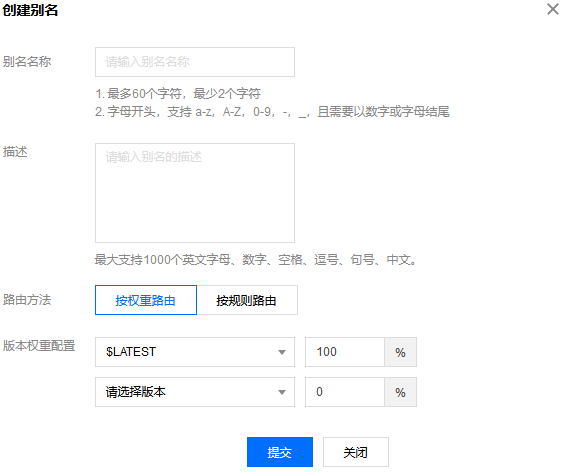Expand the 请选择版本 version selector
The height and width of the screenshot is (474, 566).
click(195, 392)
